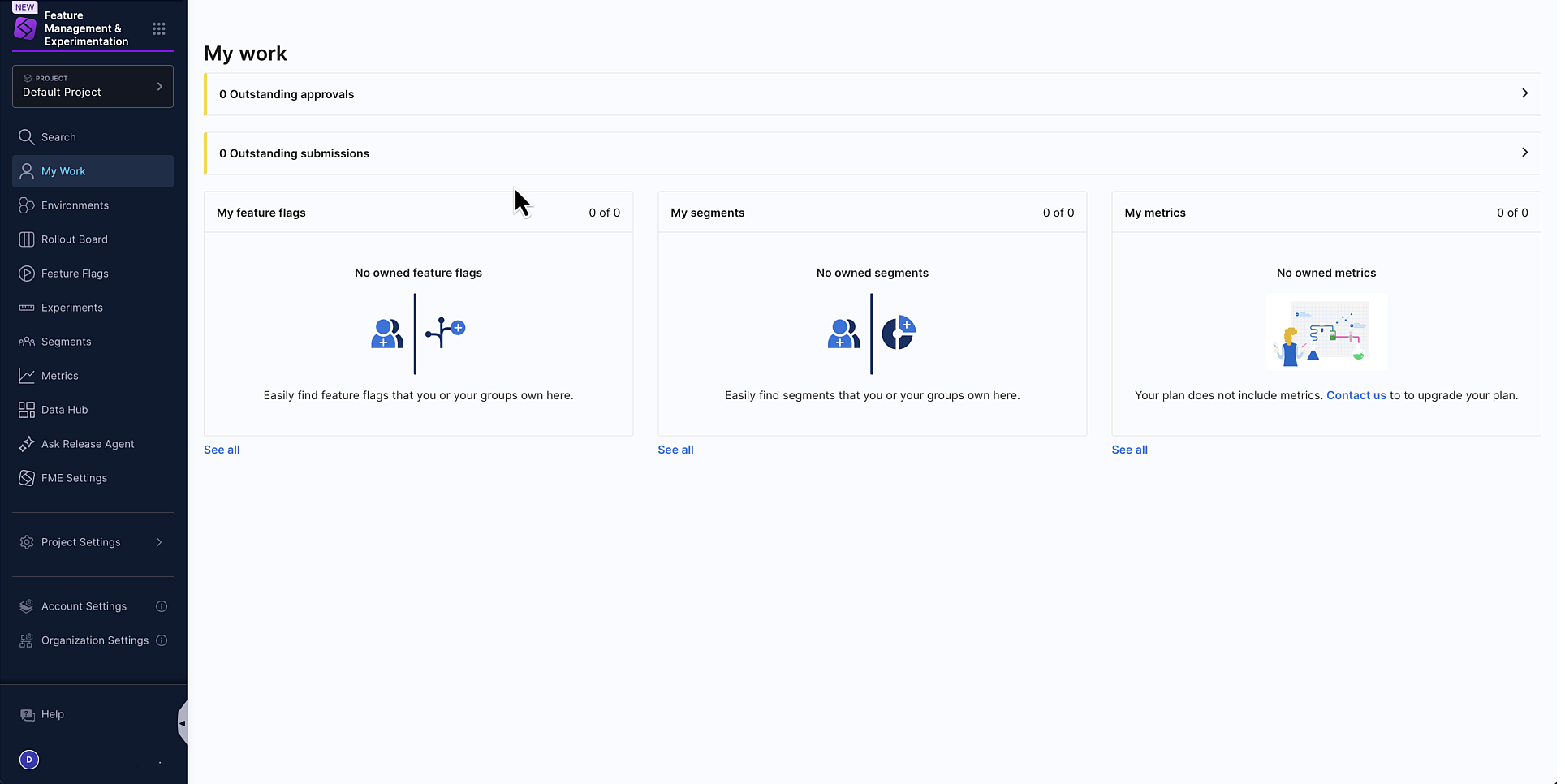
Task: Click the Experiments sidebar icon
Action: 27,308
